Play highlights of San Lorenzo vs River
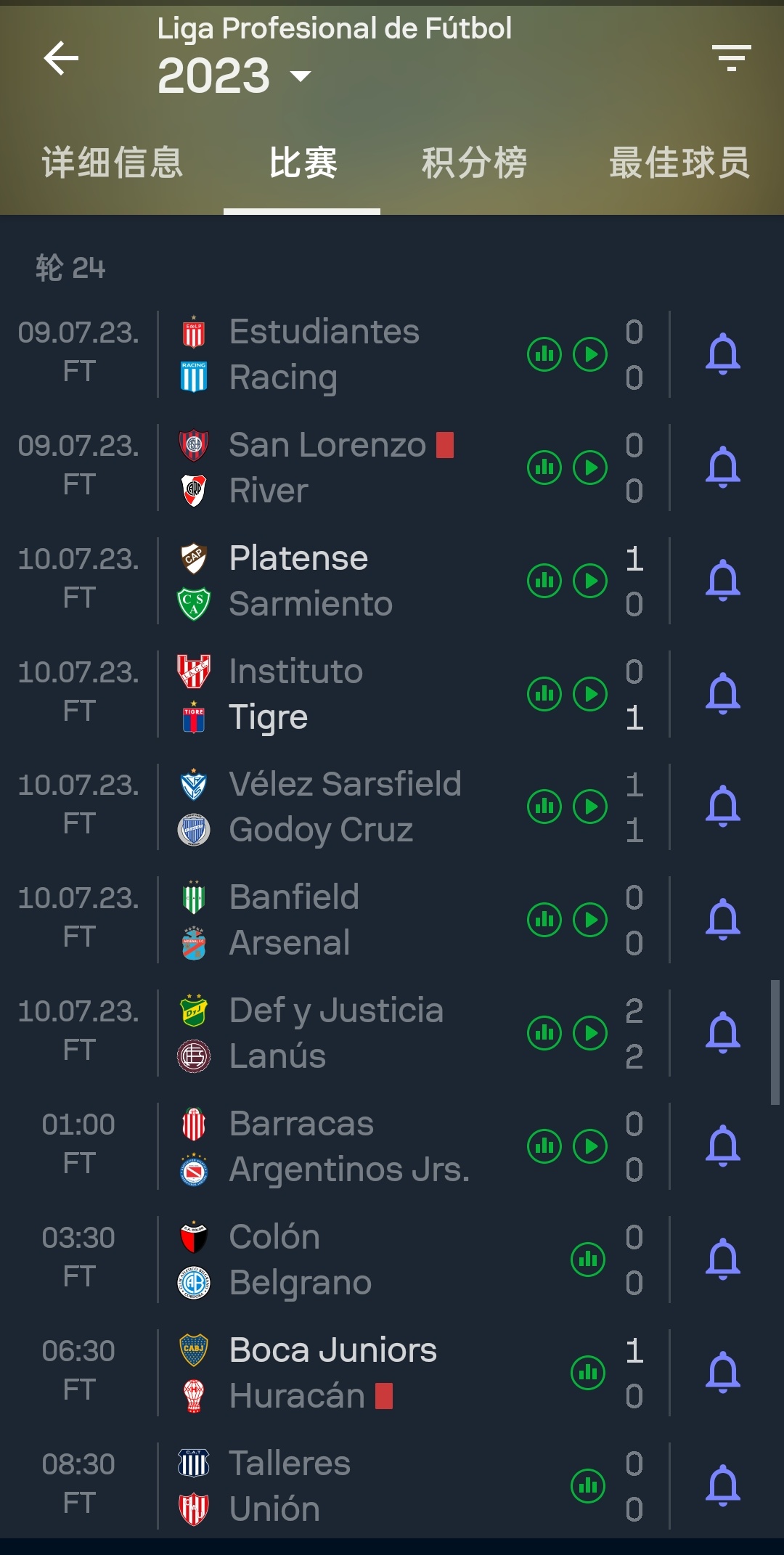The image size is (784, 1555). point(590,468)
